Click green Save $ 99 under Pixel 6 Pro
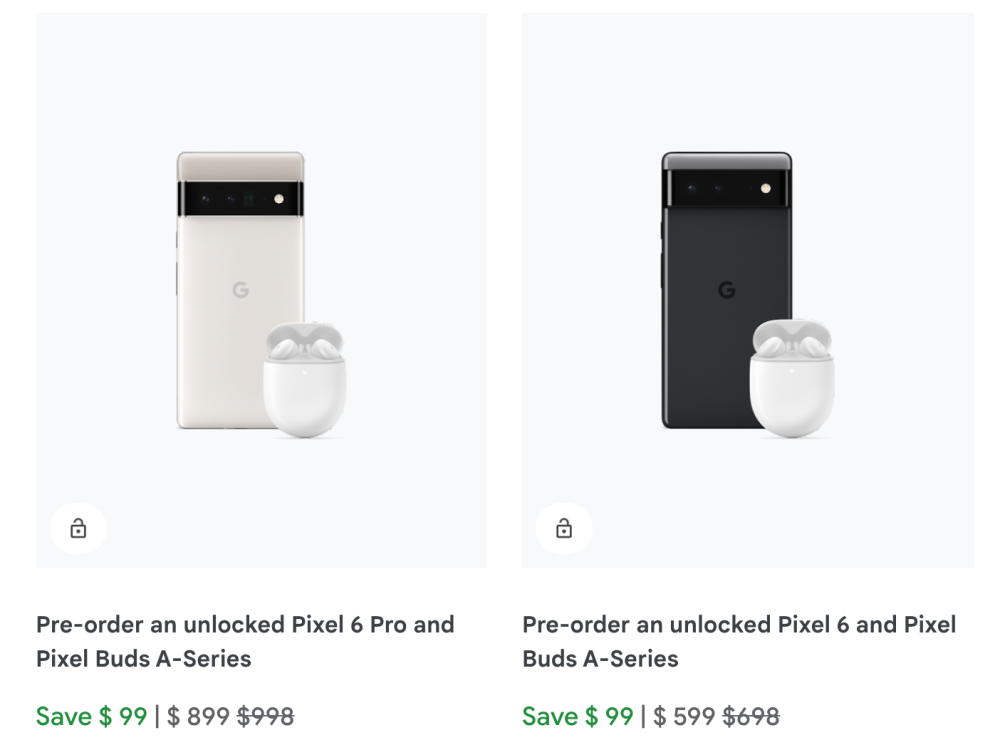This screenshot has width=1000, height=750. click(x=91, y=716)
